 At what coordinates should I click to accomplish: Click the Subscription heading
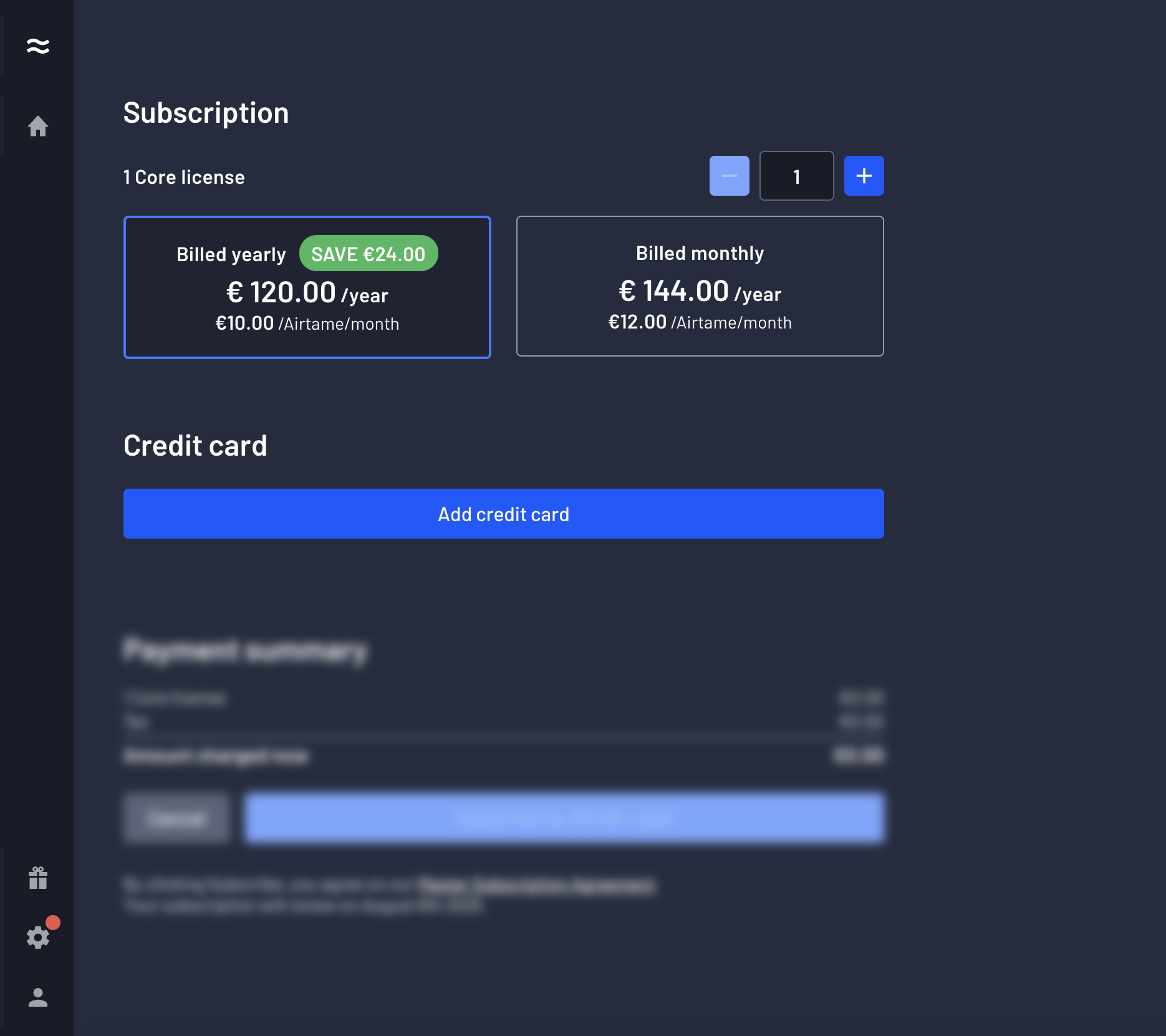(x=206, y=113)
